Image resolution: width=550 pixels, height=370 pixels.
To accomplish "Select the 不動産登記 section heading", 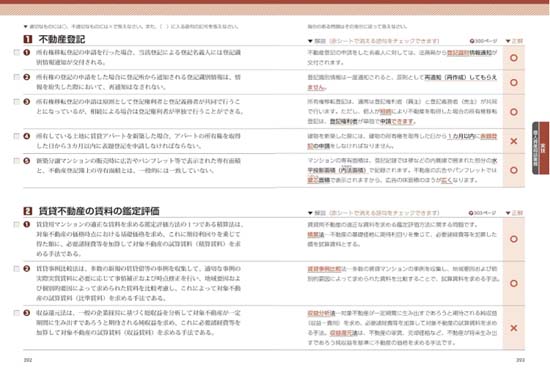I will [62, 39].
